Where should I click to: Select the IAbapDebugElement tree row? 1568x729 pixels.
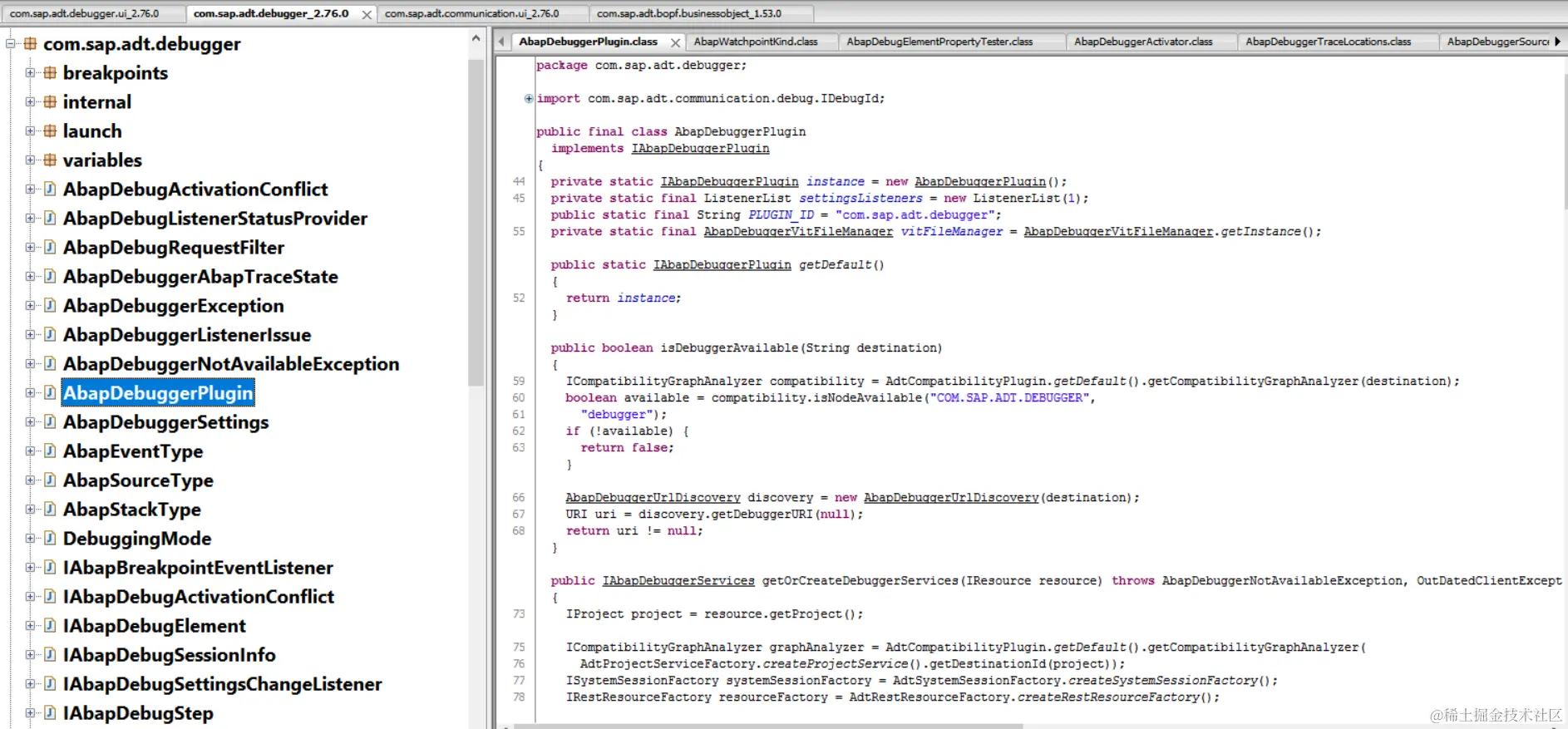[x=155, y=626]
